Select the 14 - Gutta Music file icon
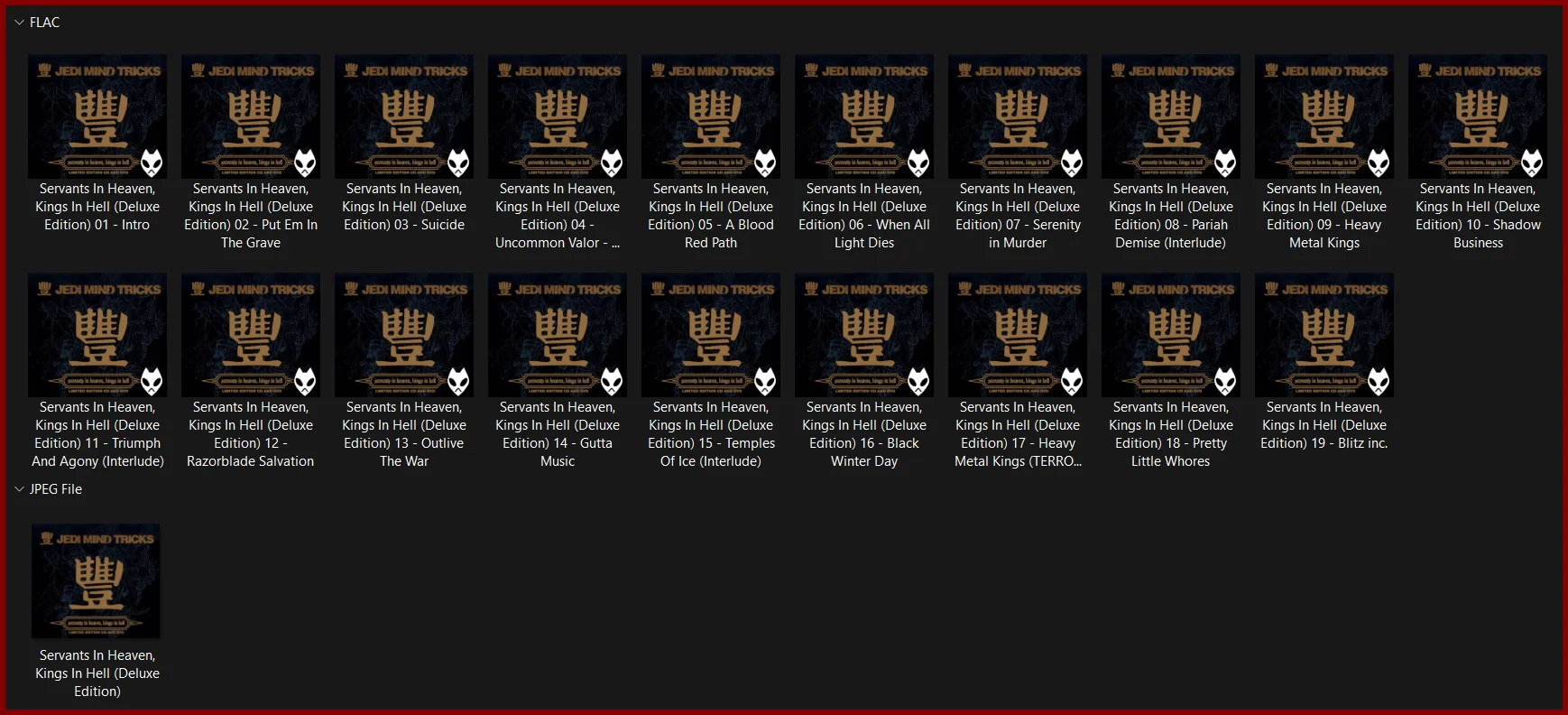This screenshot has width=1568, height=715. tap(558, 335)
